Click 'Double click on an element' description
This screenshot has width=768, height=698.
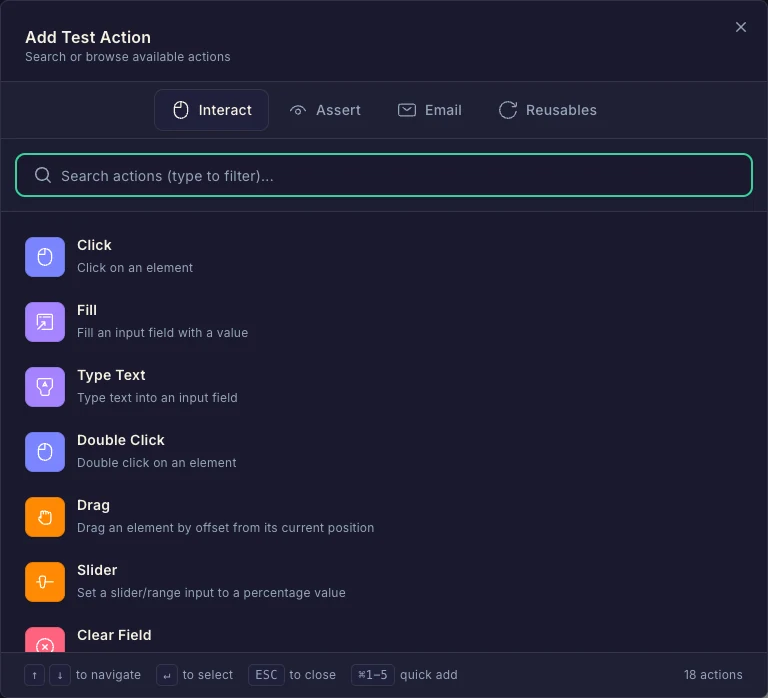(156, 462)
